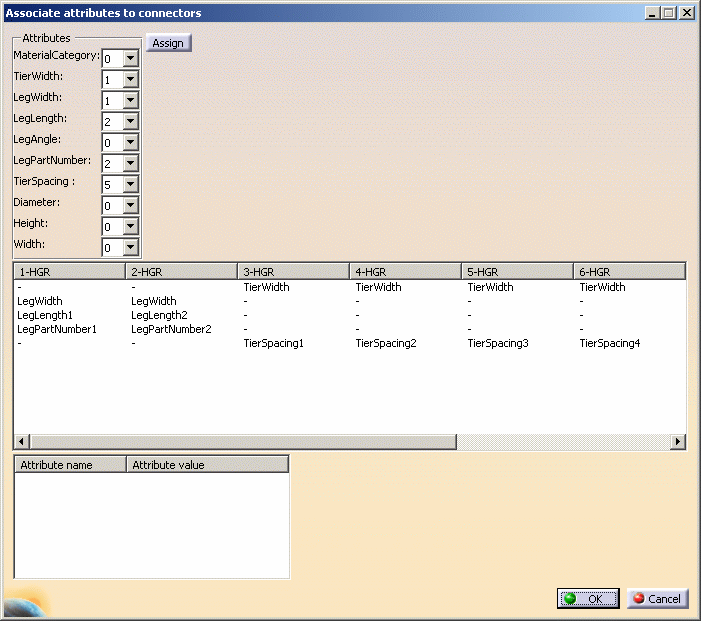The width and height of the screenshot is (701, 621).
Task: Maximize the Associate attributes dialog window
Action: 669,13
